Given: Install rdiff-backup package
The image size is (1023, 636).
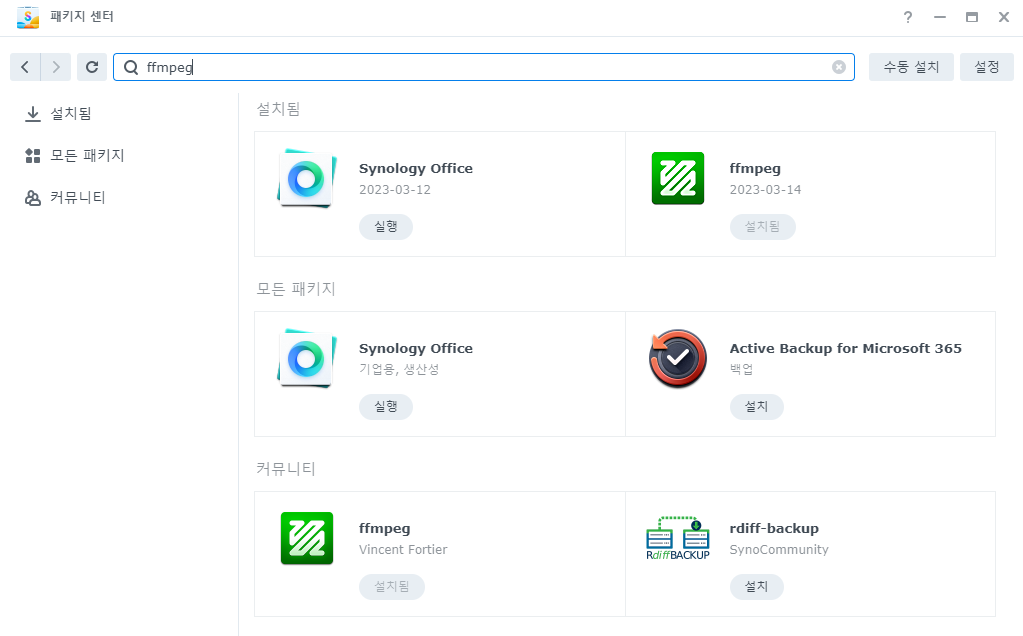Looking at the screenshot, I should [756, 586].
